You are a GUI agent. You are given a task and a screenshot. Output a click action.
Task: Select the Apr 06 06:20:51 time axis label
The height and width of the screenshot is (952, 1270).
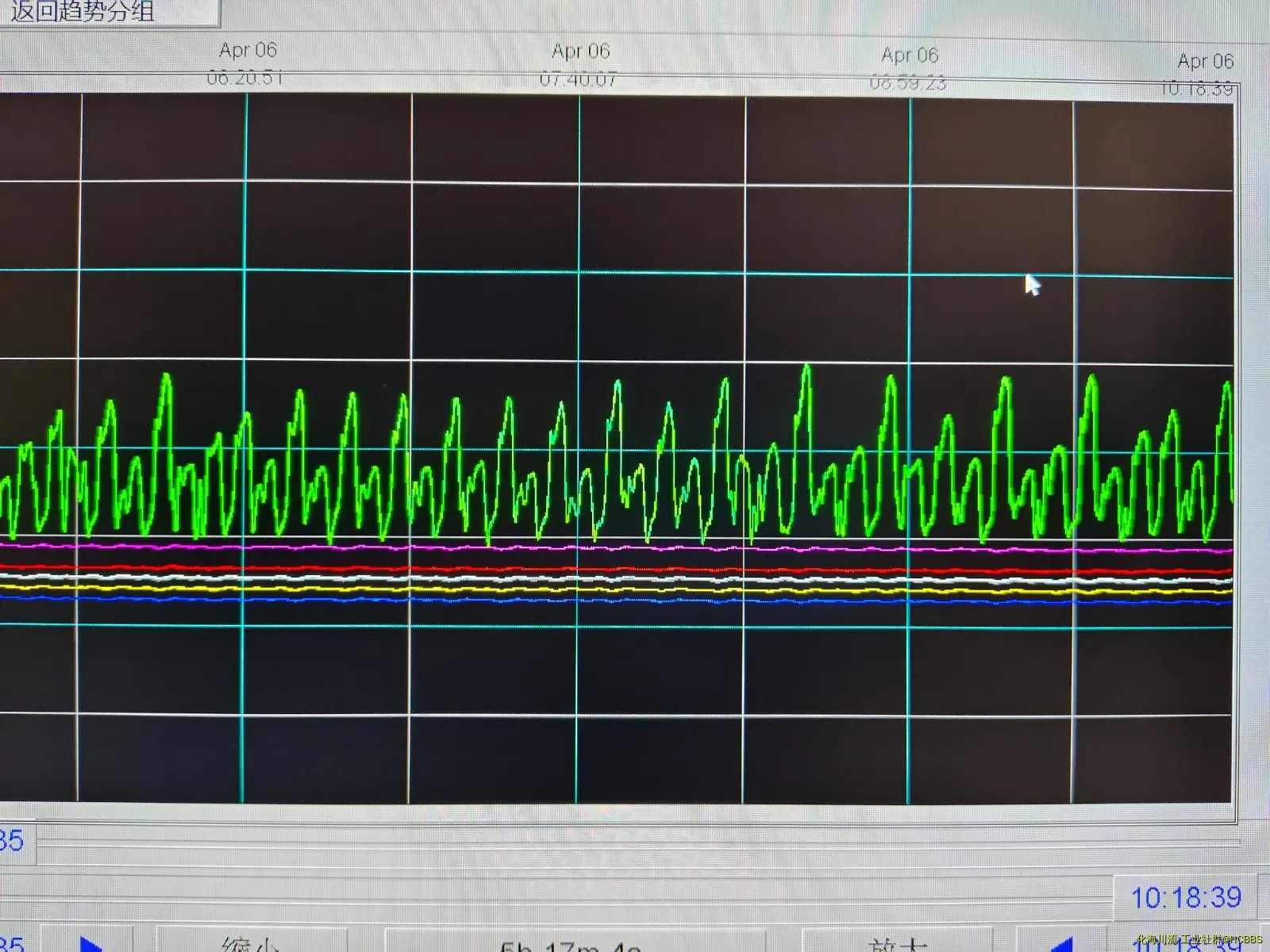click(247, 63)
